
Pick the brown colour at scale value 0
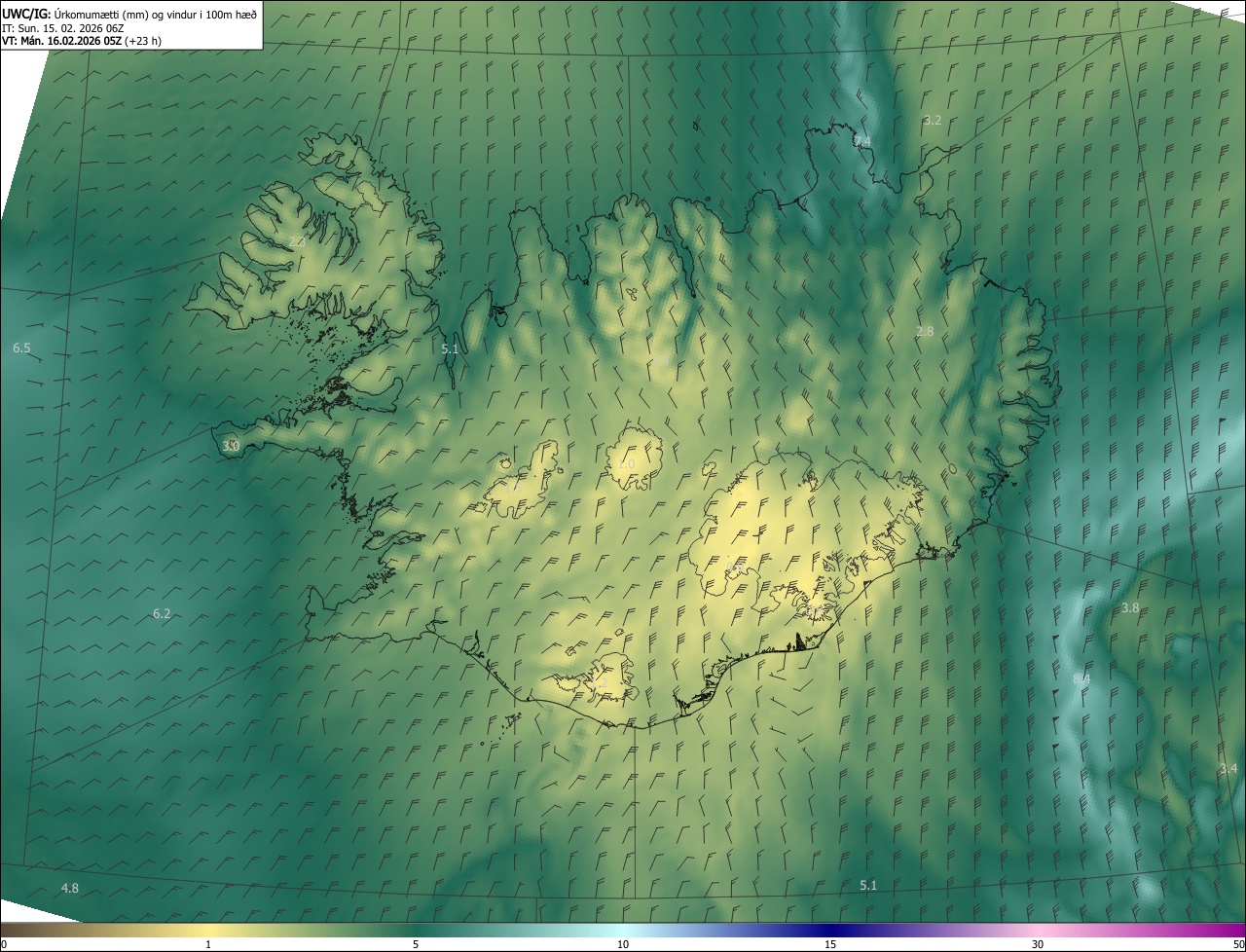point(6,930)
